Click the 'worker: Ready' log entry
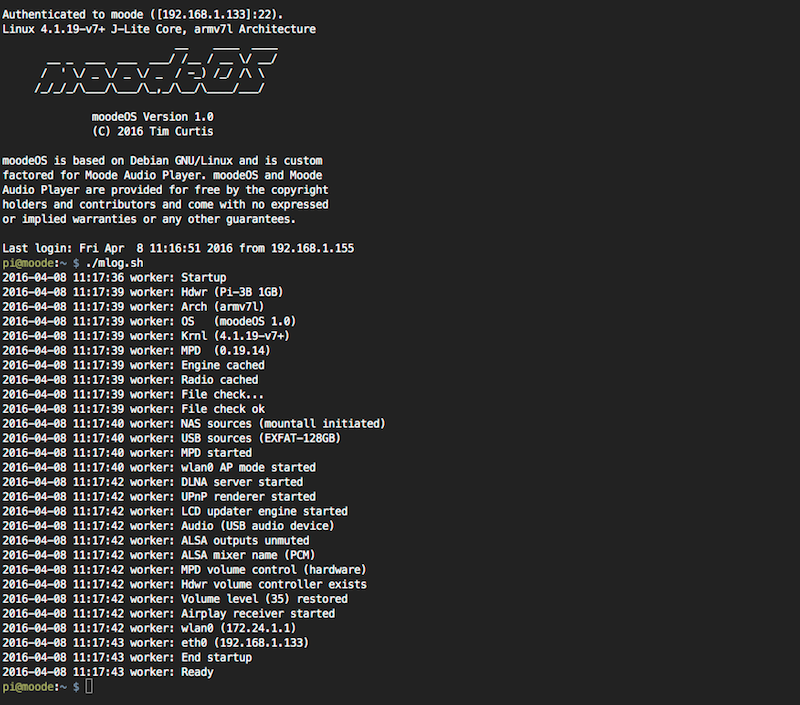The width and height of the screenshot is (800, 705). (x=108, y=672)
